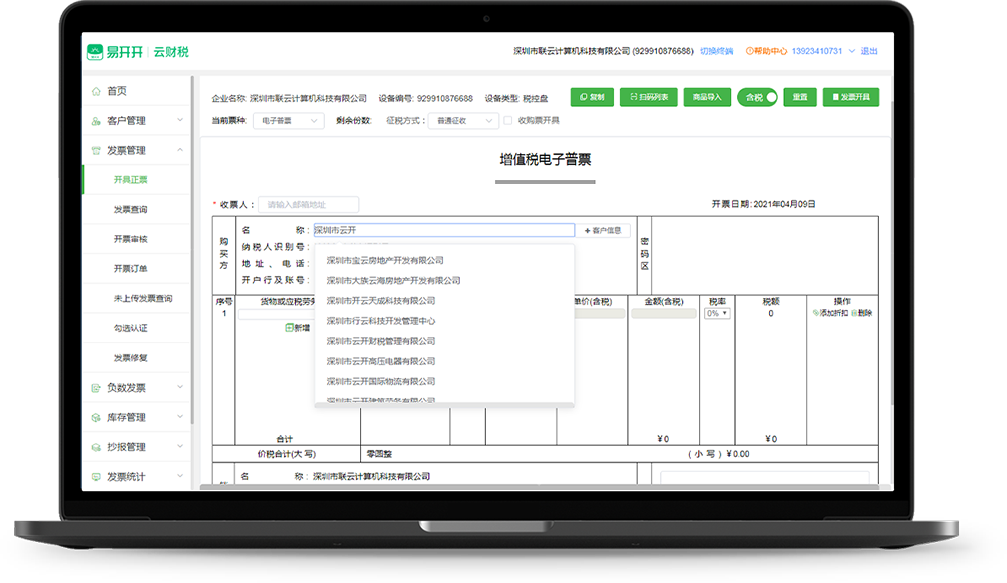Click the 抄报管理 sidebar icon
Image resolution: width=1007 pixels, height=583 pixels.
click(96, 447)
